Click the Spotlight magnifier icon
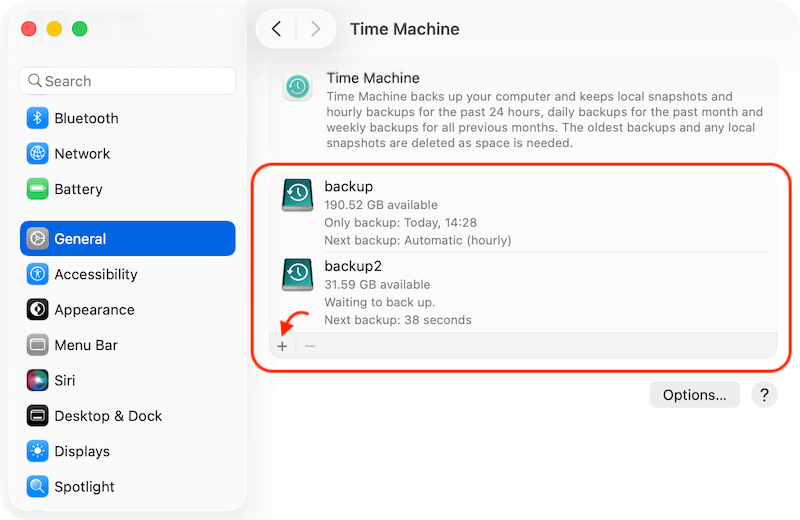The height and width of the screenshot is (520, 800). [x=37, y=486]
